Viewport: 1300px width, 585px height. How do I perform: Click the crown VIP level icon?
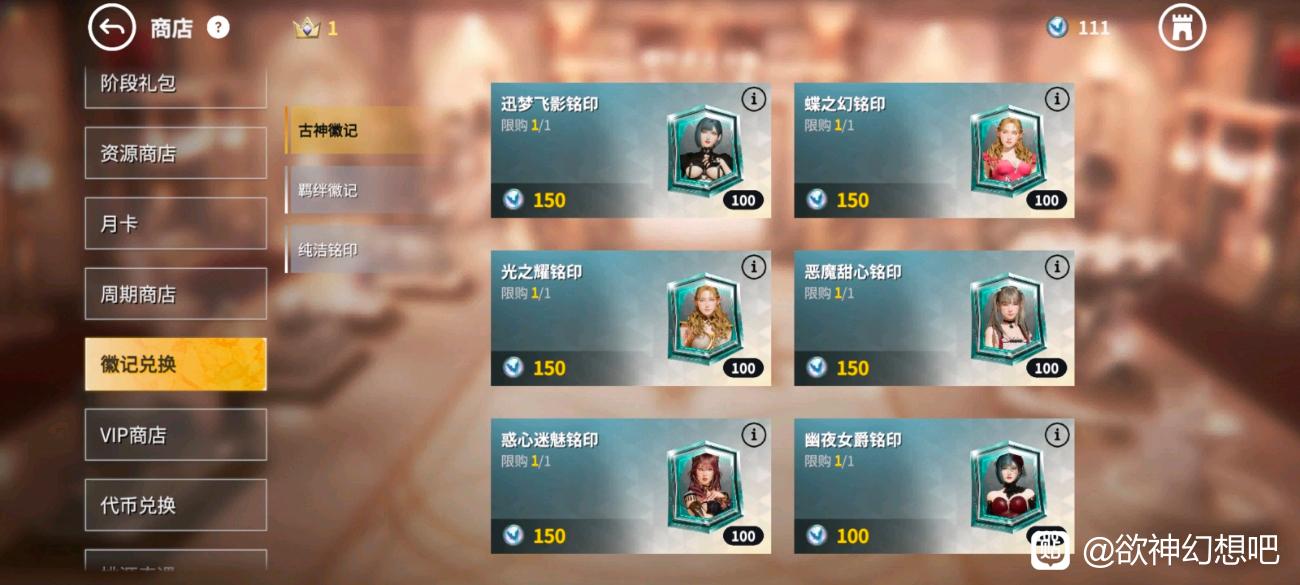pyautogui.click(x=306, y=28)
